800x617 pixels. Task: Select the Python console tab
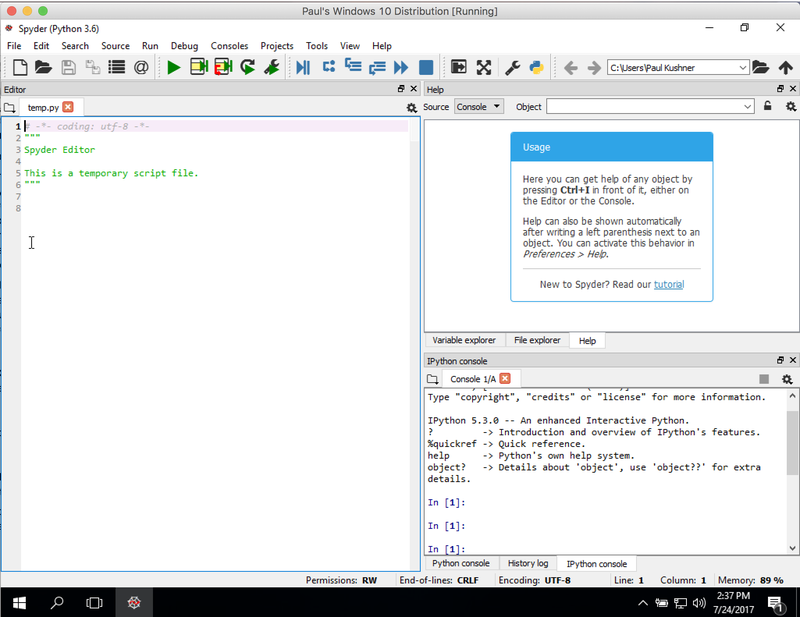461,563
